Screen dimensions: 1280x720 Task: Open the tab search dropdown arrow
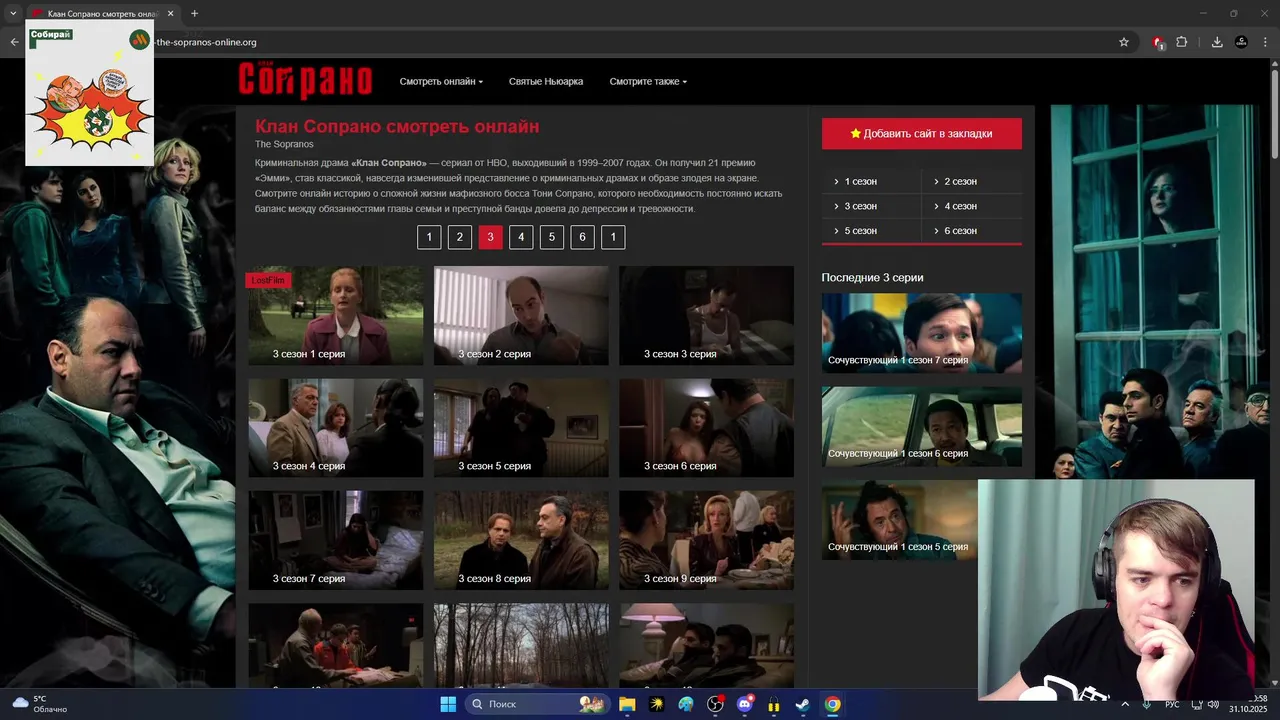(13, 13)
